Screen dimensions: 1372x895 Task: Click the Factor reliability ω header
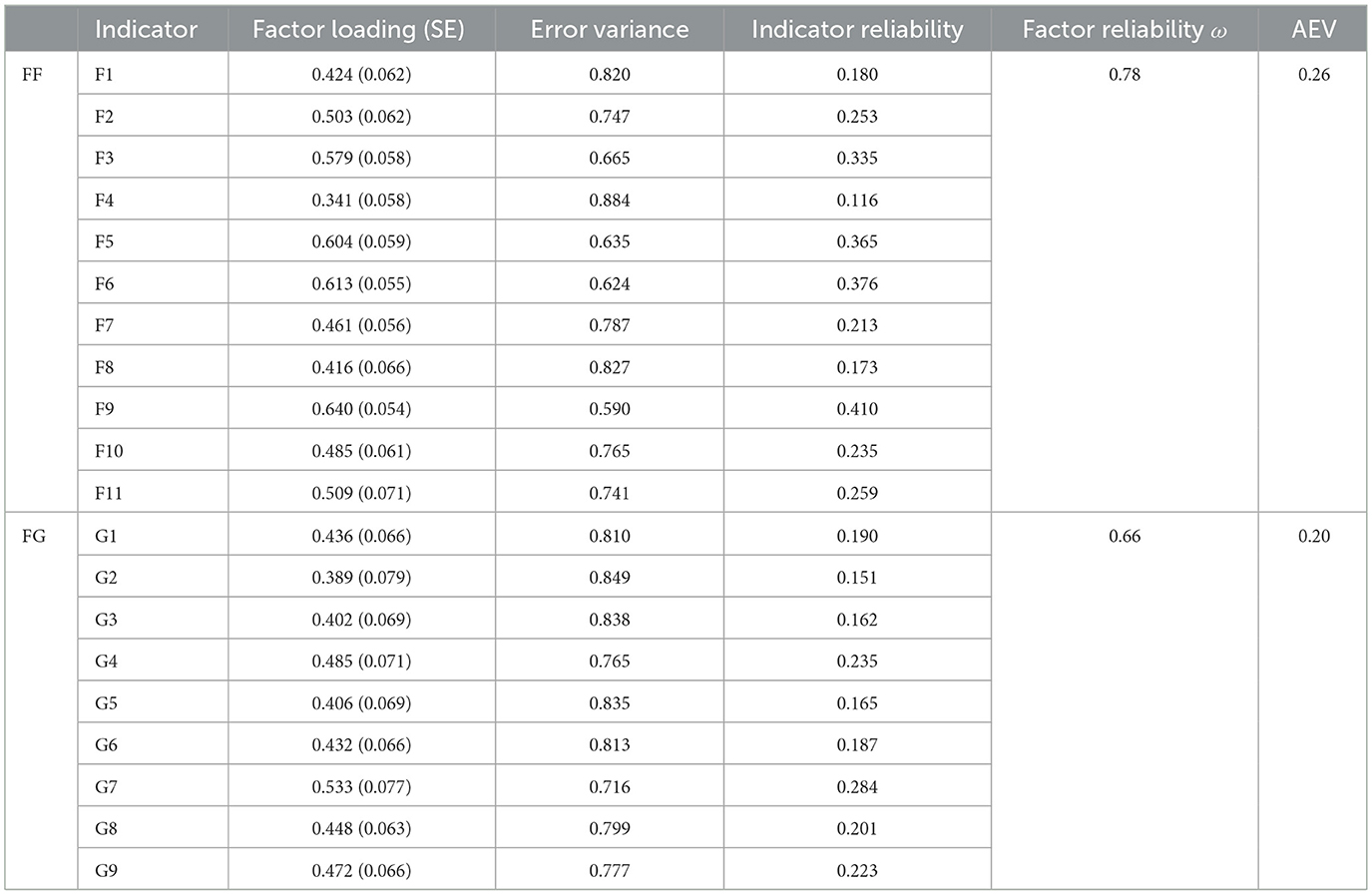(x=1124, y=30)
